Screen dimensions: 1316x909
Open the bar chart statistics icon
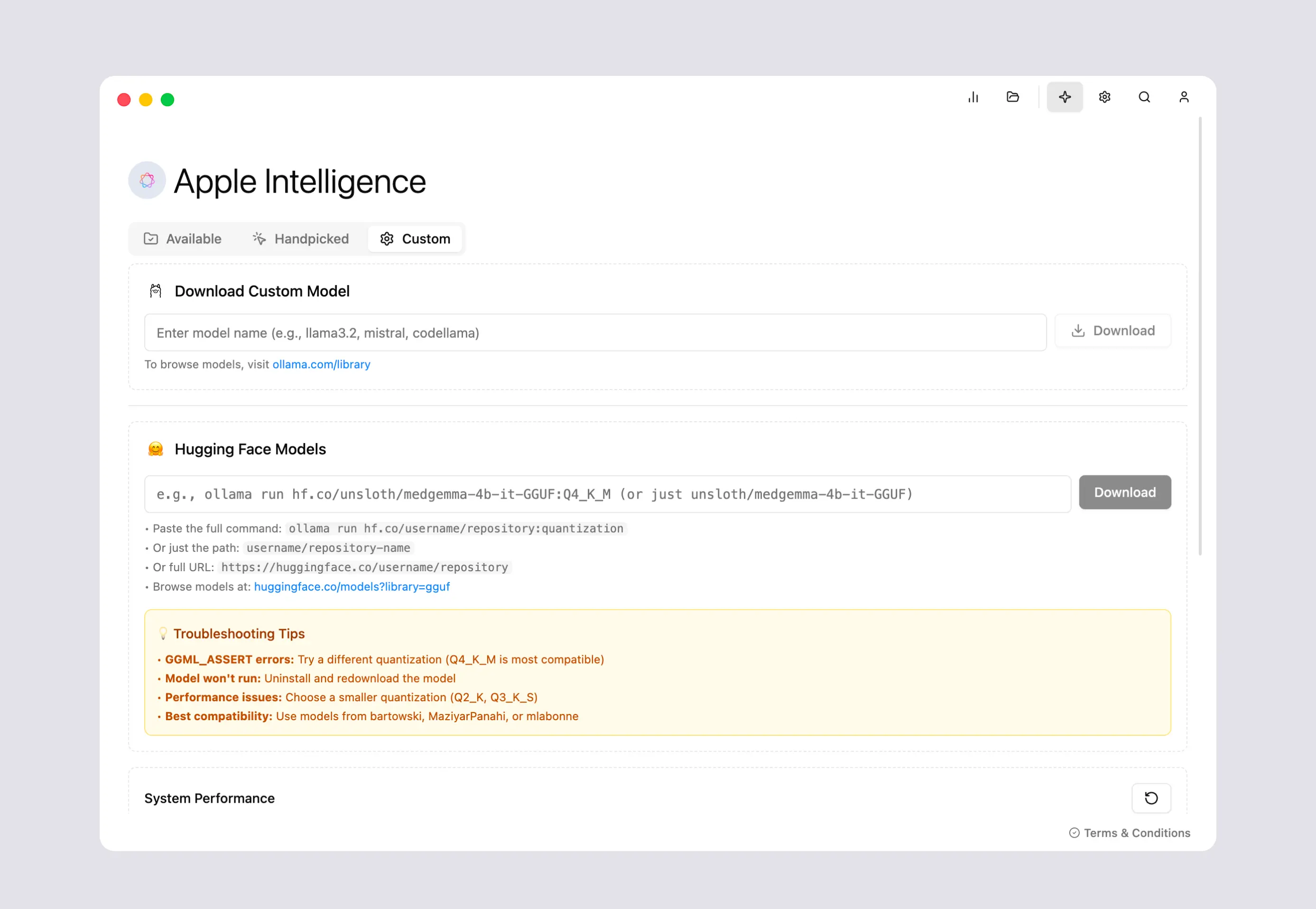973,97
